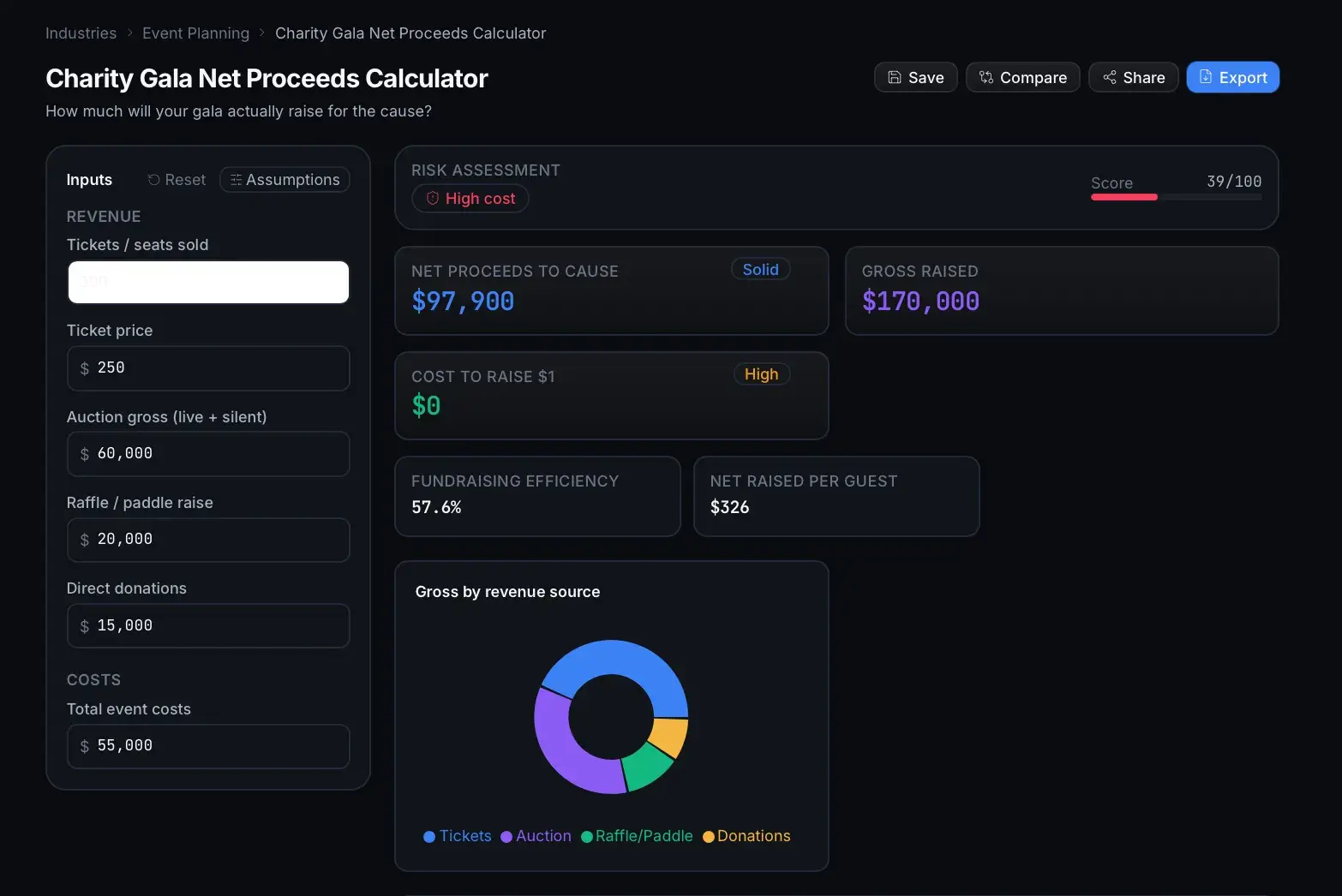Click the dollar sign in Total event costs field
Image resolution: width=1342 pixels, height=896 pixels.
(85, 746)
